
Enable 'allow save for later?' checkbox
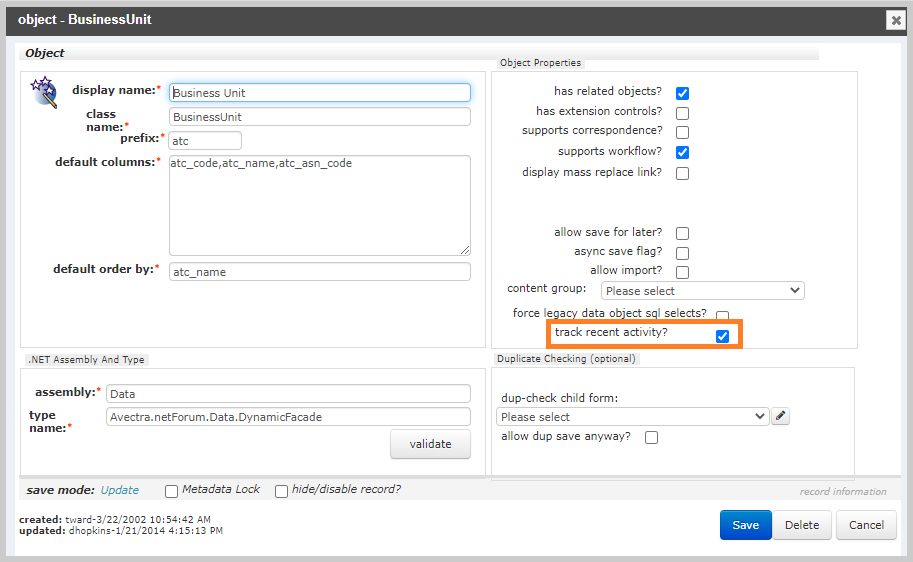(682, 234)
